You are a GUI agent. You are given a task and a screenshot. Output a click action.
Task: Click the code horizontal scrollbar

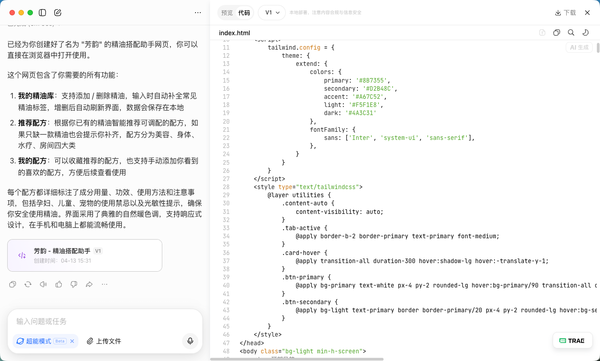pyautogui.click(x=297, y=359)
